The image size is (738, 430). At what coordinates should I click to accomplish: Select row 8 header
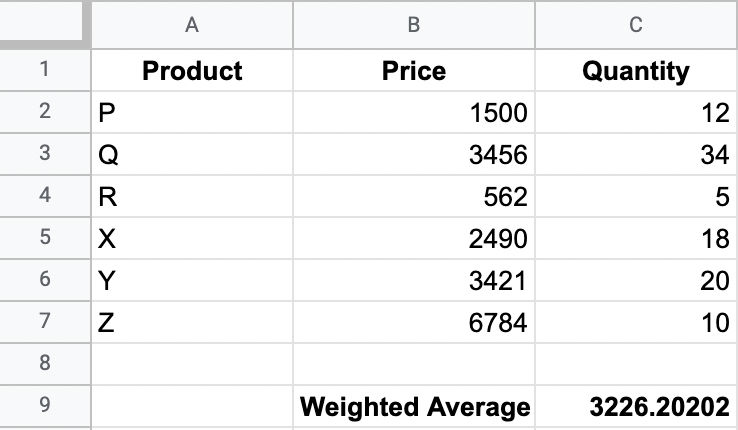click(45, 364)
